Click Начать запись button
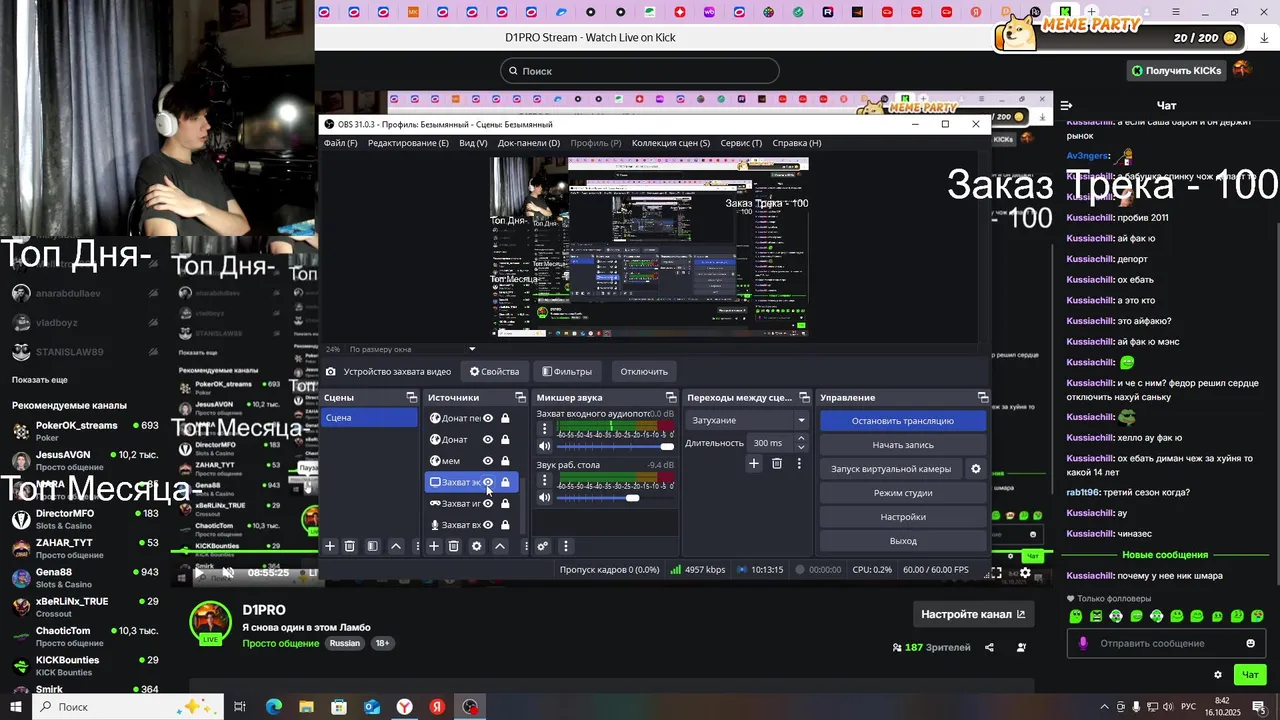This screenshot has height=720, width=1280. pyautogui.click(x=903, y=445)
